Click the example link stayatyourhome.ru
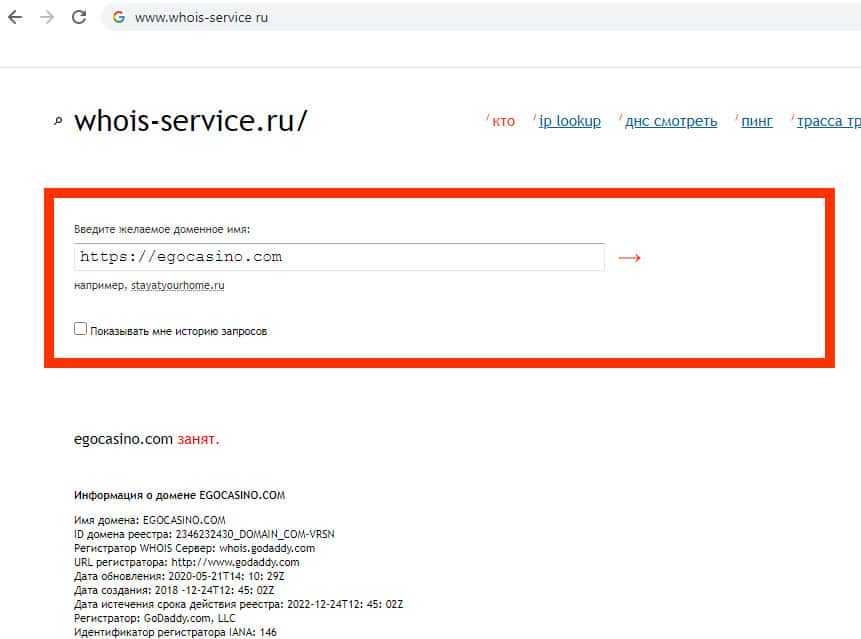Image resolution: width=861 pixels, height=639 pixels. tap(177, 285)
